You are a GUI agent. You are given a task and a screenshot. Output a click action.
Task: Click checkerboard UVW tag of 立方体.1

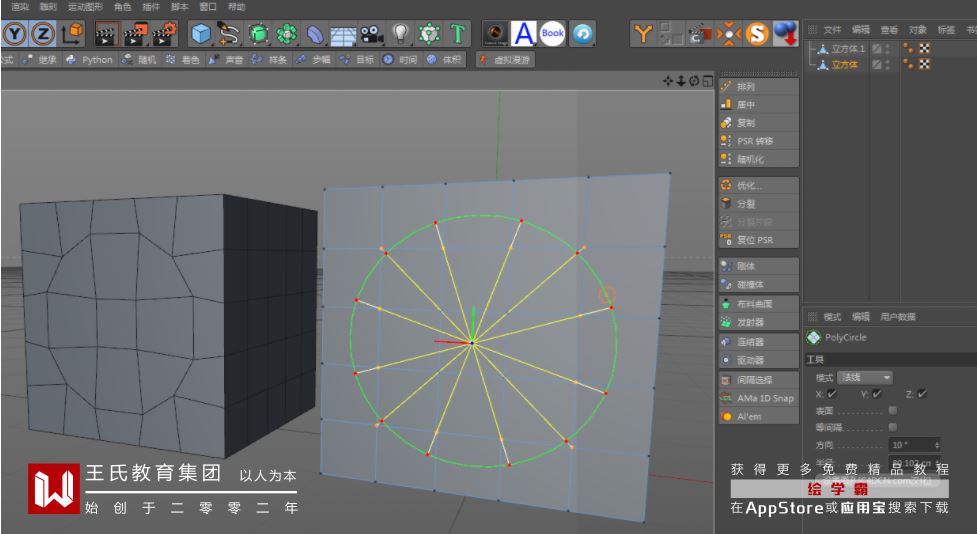tap(925, 49)
